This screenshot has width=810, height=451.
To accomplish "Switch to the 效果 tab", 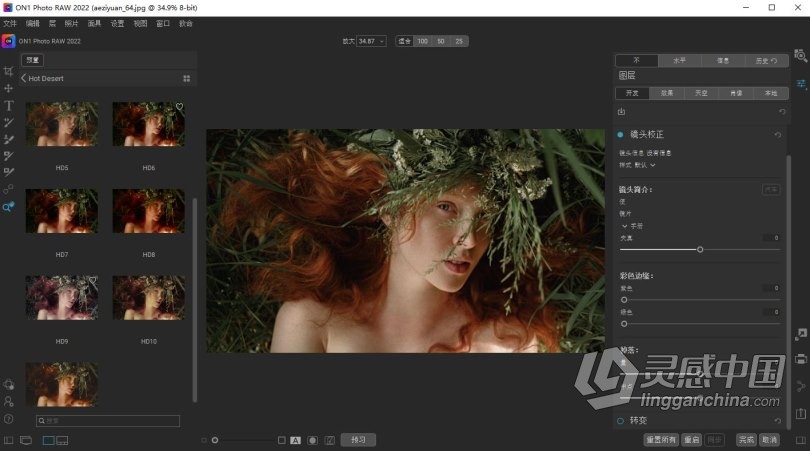I will coord(667,93).
